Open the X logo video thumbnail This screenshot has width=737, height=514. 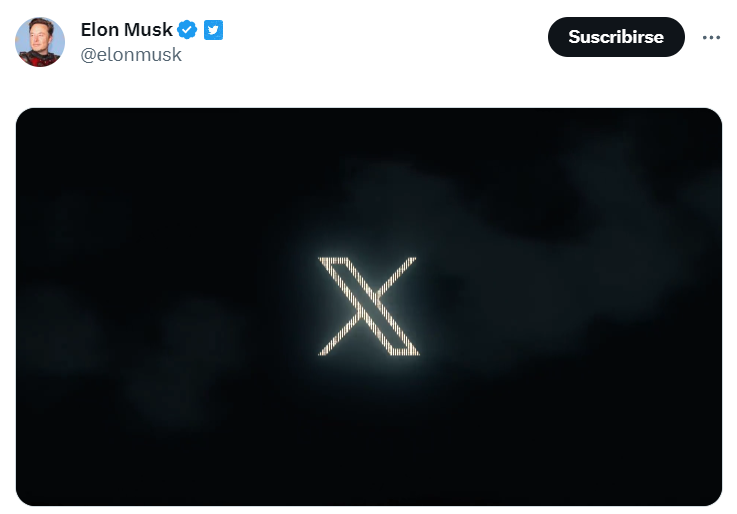click(x=369, y=307)
